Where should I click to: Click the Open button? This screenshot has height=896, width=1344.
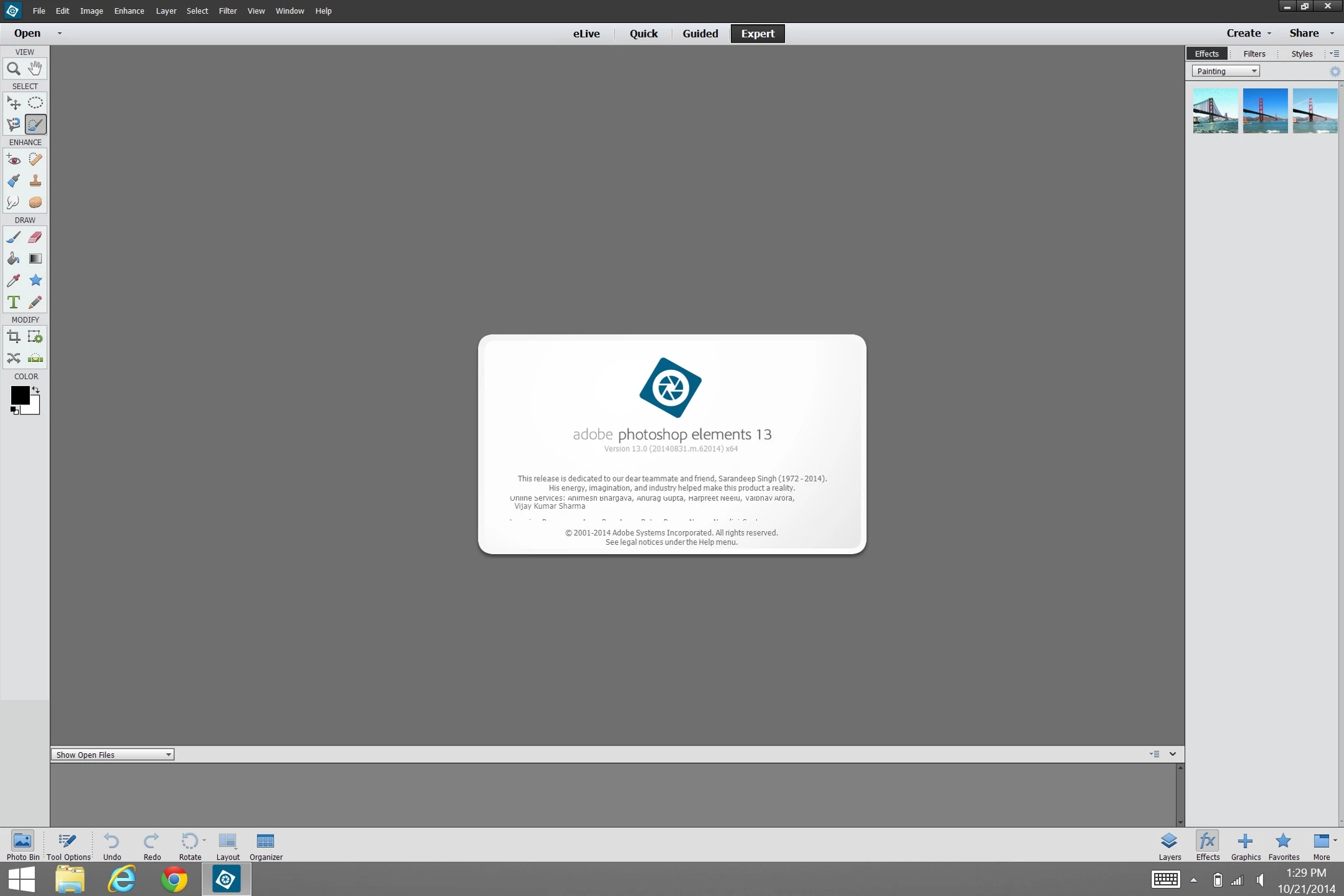(x=27, y=34)
